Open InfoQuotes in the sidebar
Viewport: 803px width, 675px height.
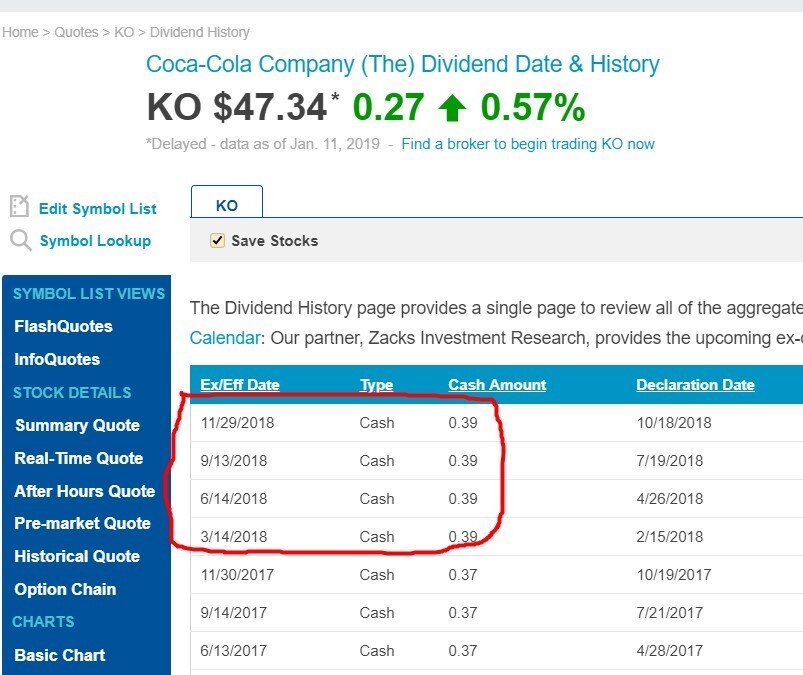(x=57, y=359)
